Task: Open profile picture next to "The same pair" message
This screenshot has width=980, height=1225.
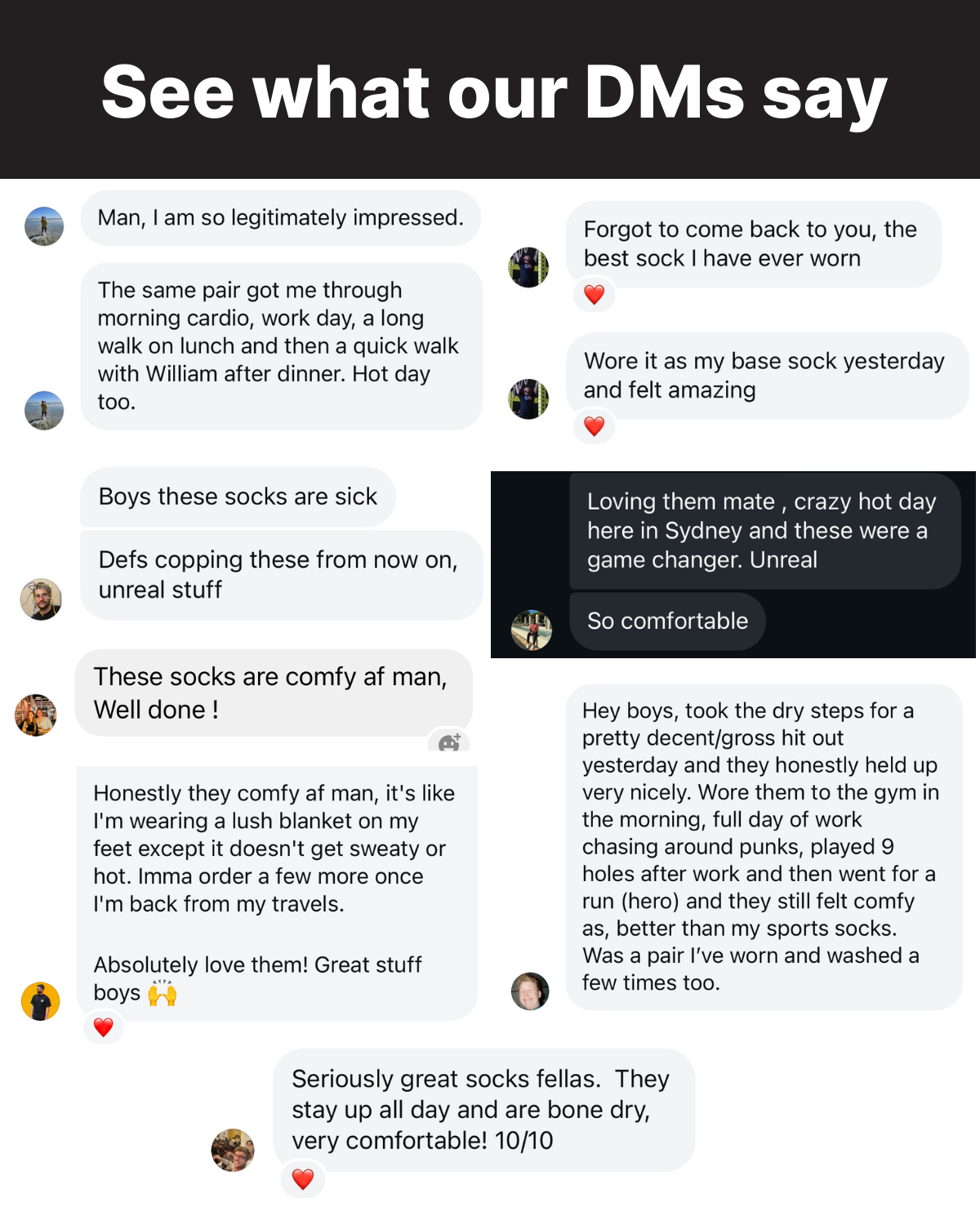Action: (x=44, y=410)
